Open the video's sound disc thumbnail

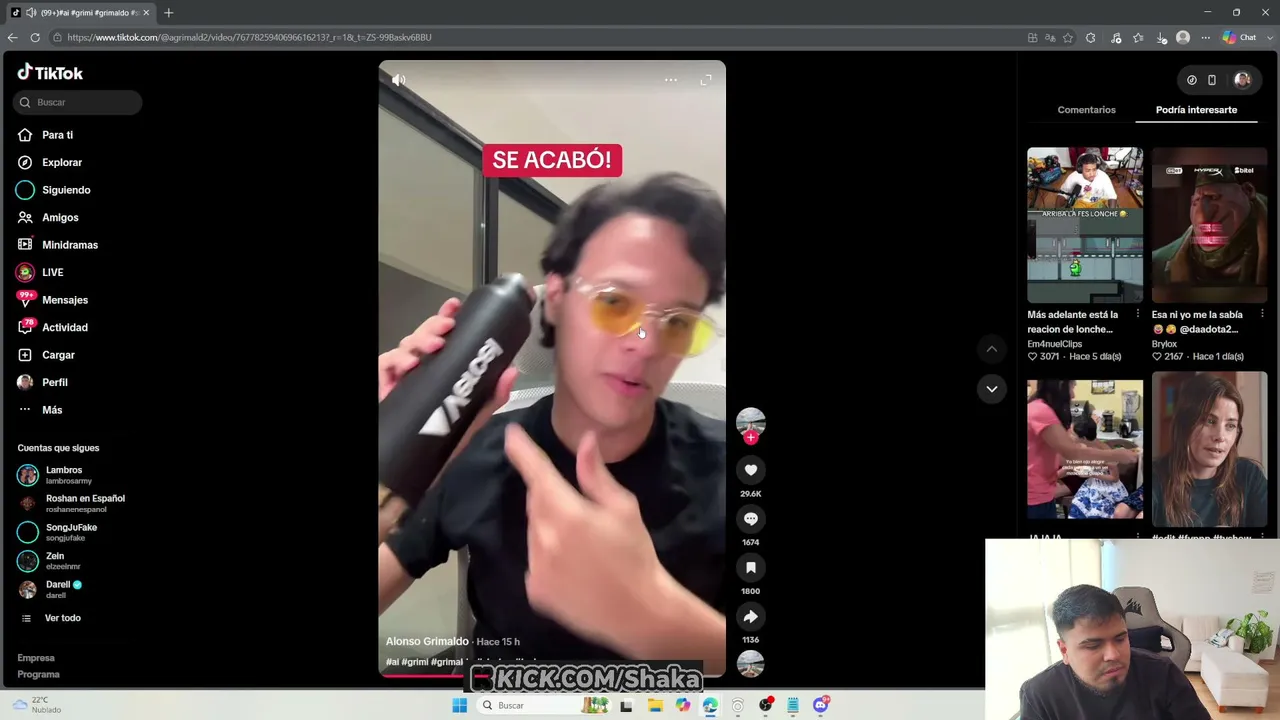point(751,663)
